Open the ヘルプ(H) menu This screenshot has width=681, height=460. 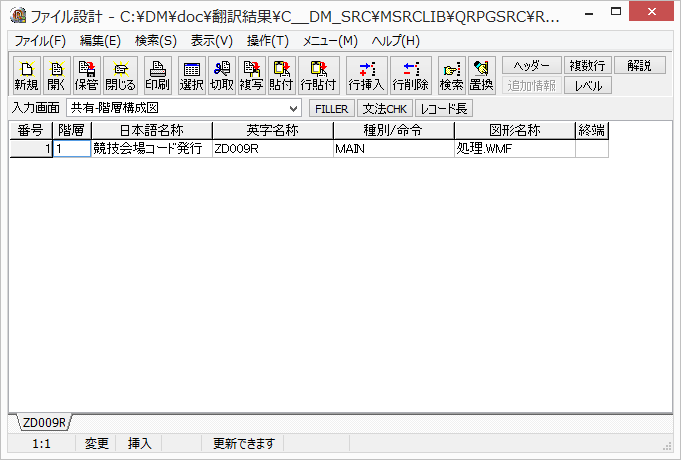pyautogui.click(x=396, y=41)
